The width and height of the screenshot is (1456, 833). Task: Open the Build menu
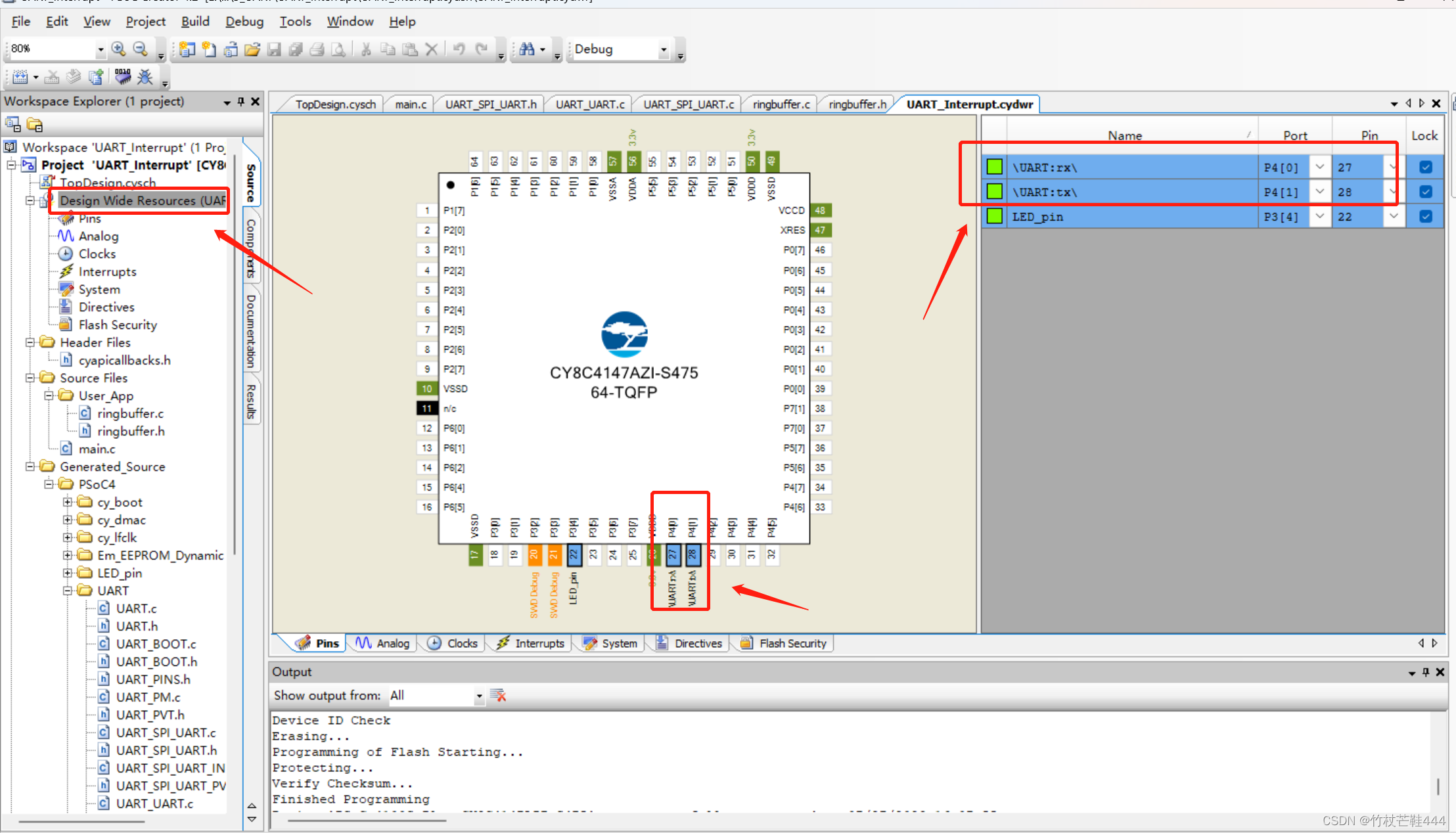pyautogui.click(x=195, y=21)
